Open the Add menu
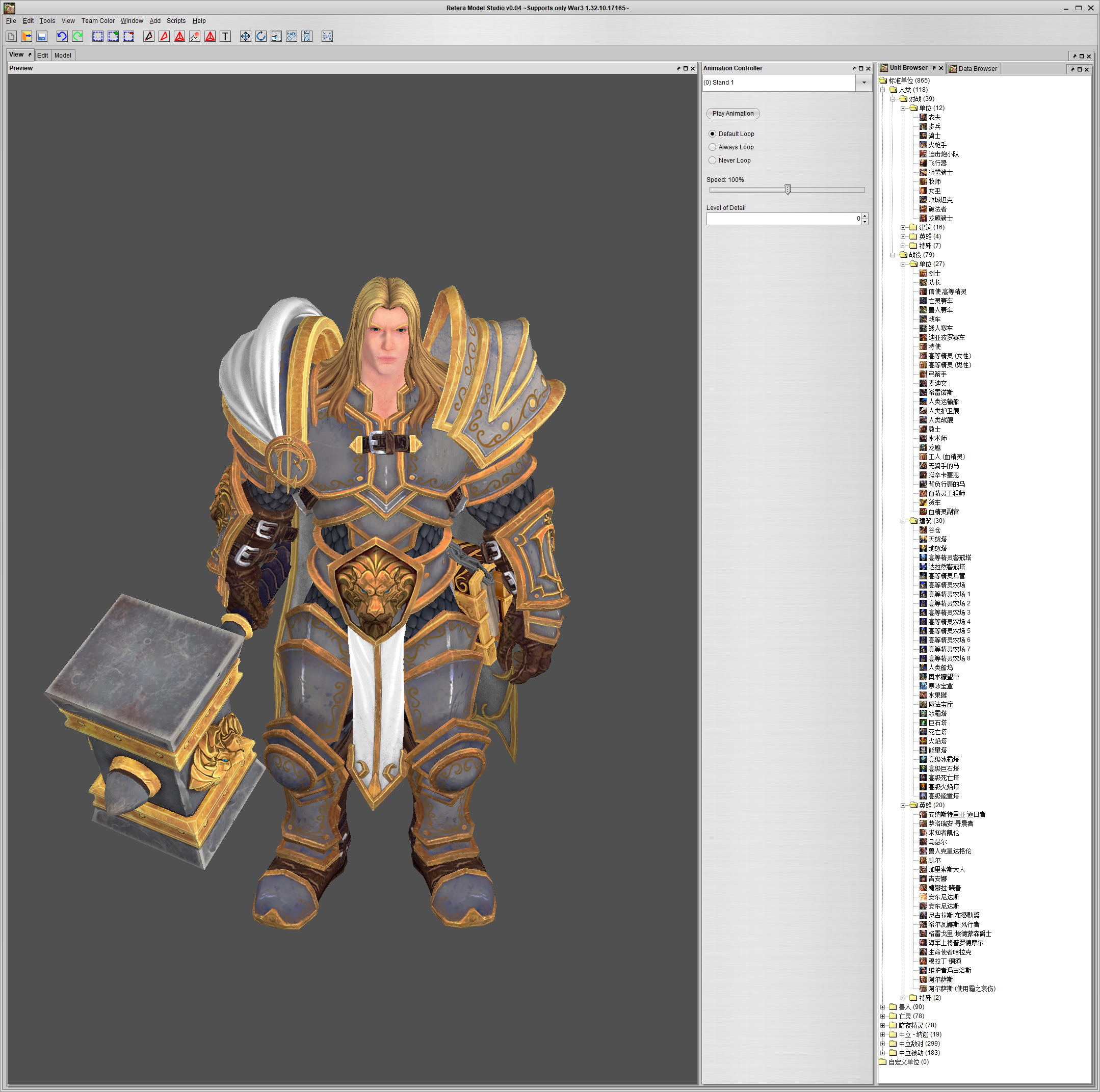 pos(155,21)
